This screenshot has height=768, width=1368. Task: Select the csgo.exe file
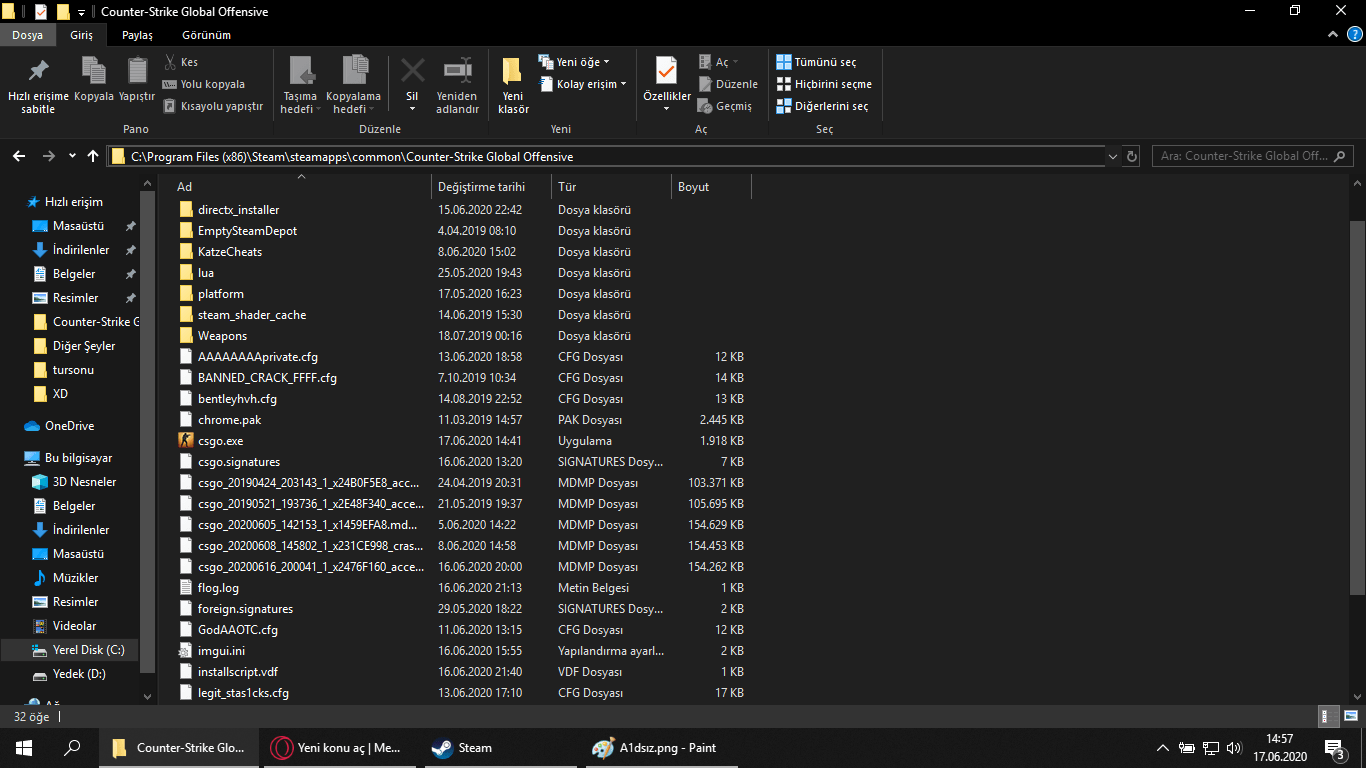220,441
